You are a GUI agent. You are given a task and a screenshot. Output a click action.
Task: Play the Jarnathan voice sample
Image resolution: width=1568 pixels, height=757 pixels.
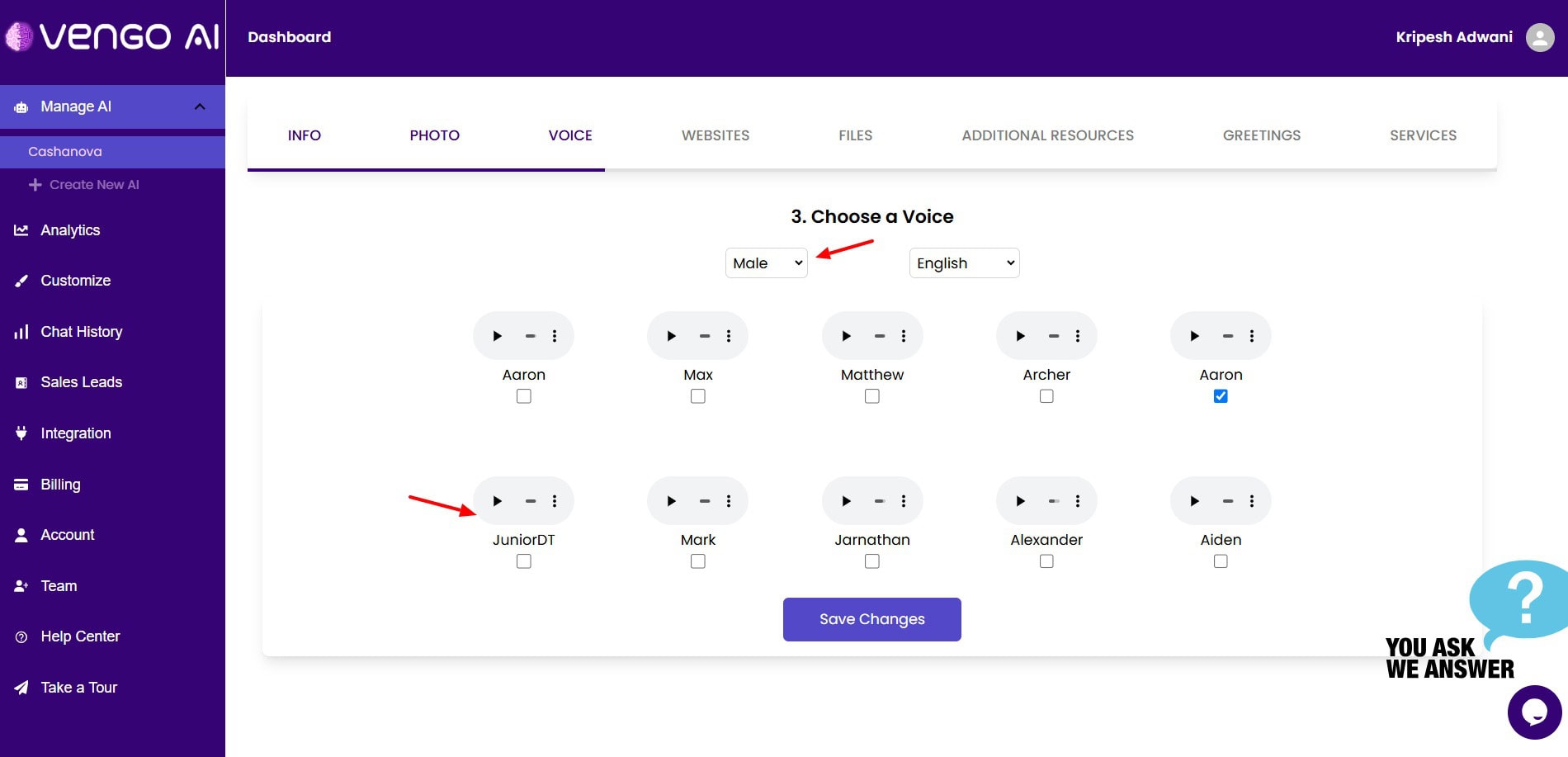point(846,501)
